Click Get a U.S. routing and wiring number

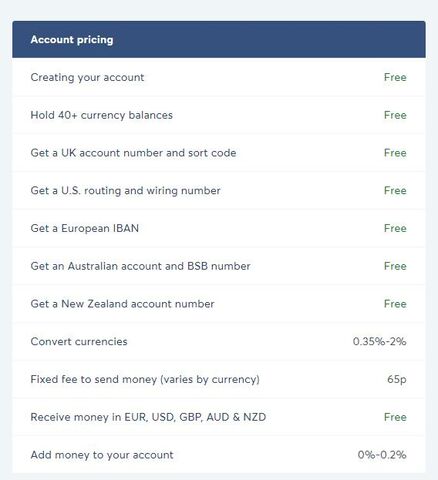coord(125,191)
